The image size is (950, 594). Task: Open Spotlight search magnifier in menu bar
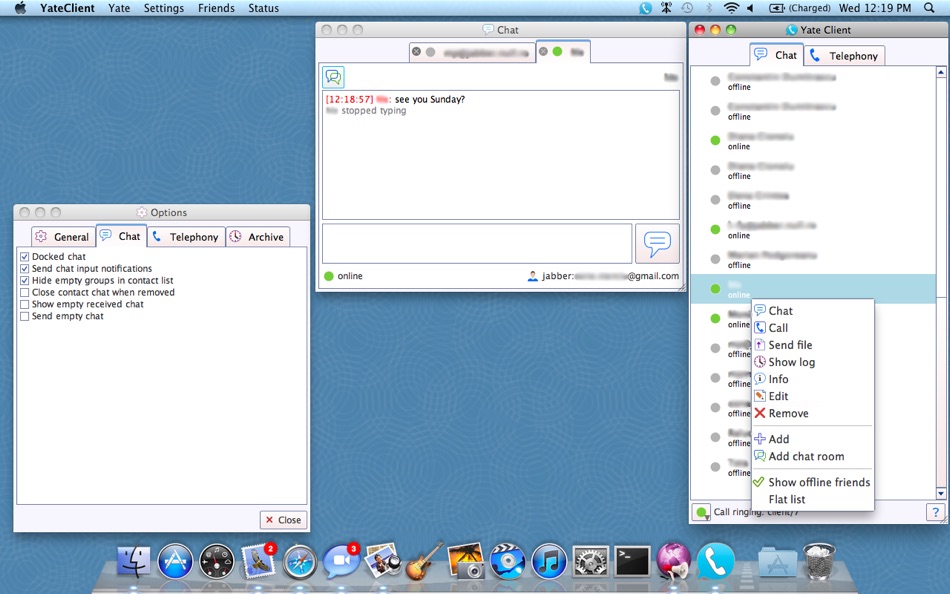[x=929, y=8]
